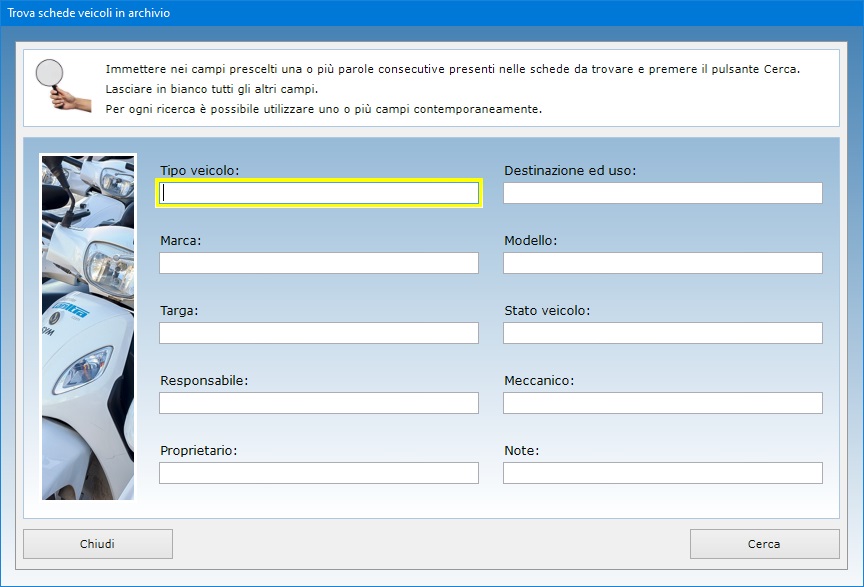This screenshot has width=864, height=587.
Task: Click the 'Stato veicolo:' label
Action: click(547, 310)
